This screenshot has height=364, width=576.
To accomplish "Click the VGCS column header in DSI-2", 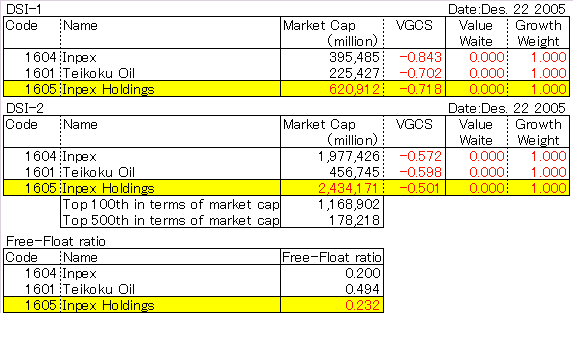I will (x=414, y=125).
